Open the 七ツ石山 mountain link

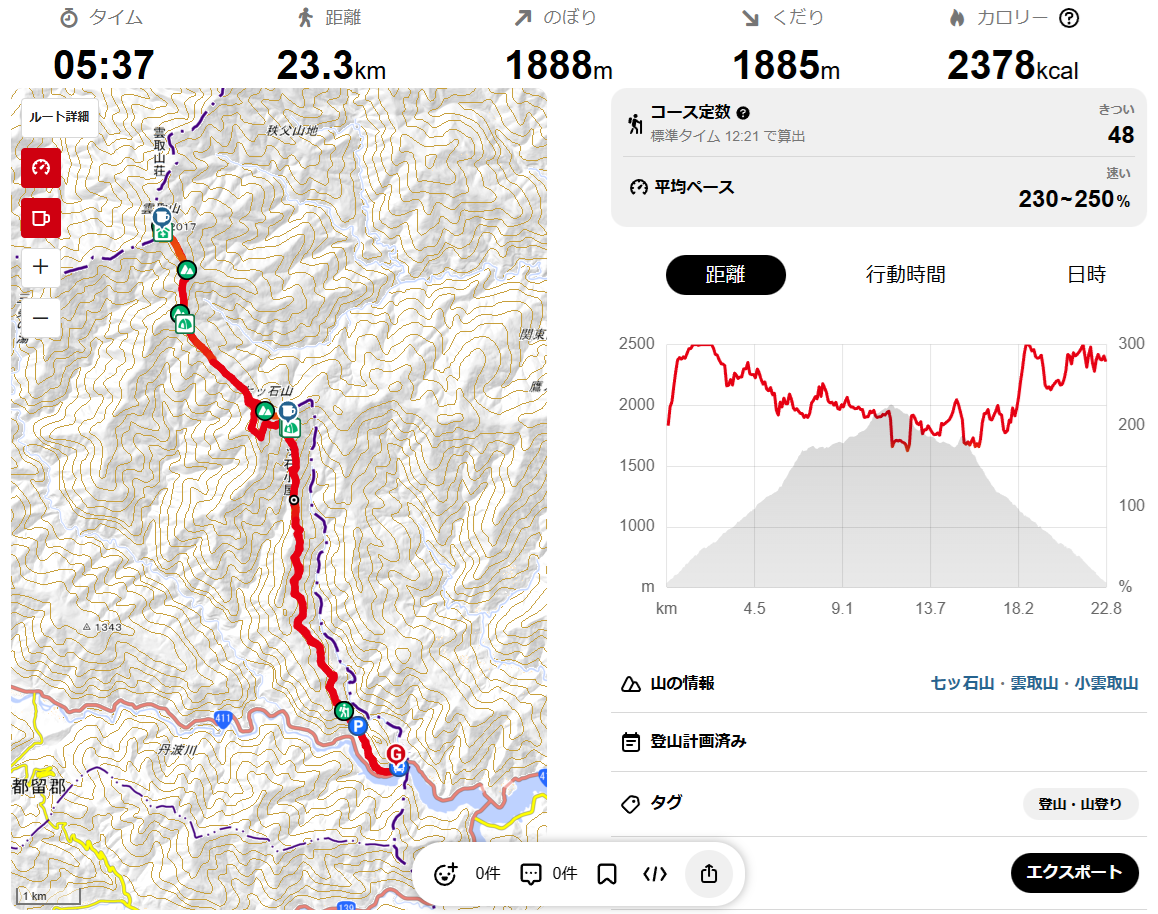[962, 684]
